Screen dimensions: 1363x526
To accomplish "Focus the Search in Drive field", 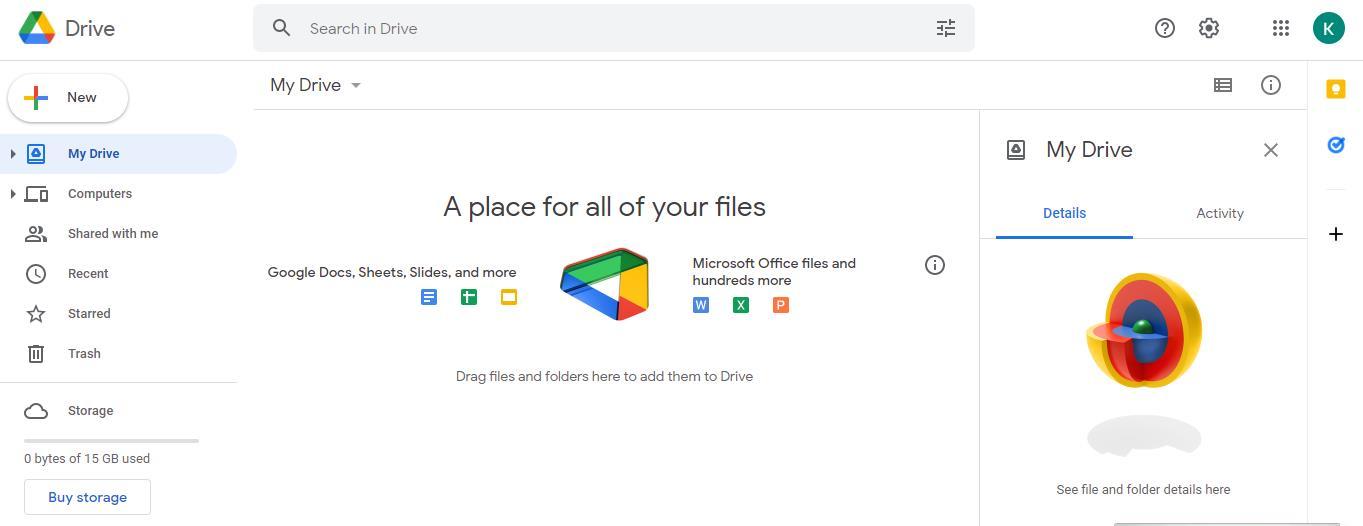I will coord(614,28).
